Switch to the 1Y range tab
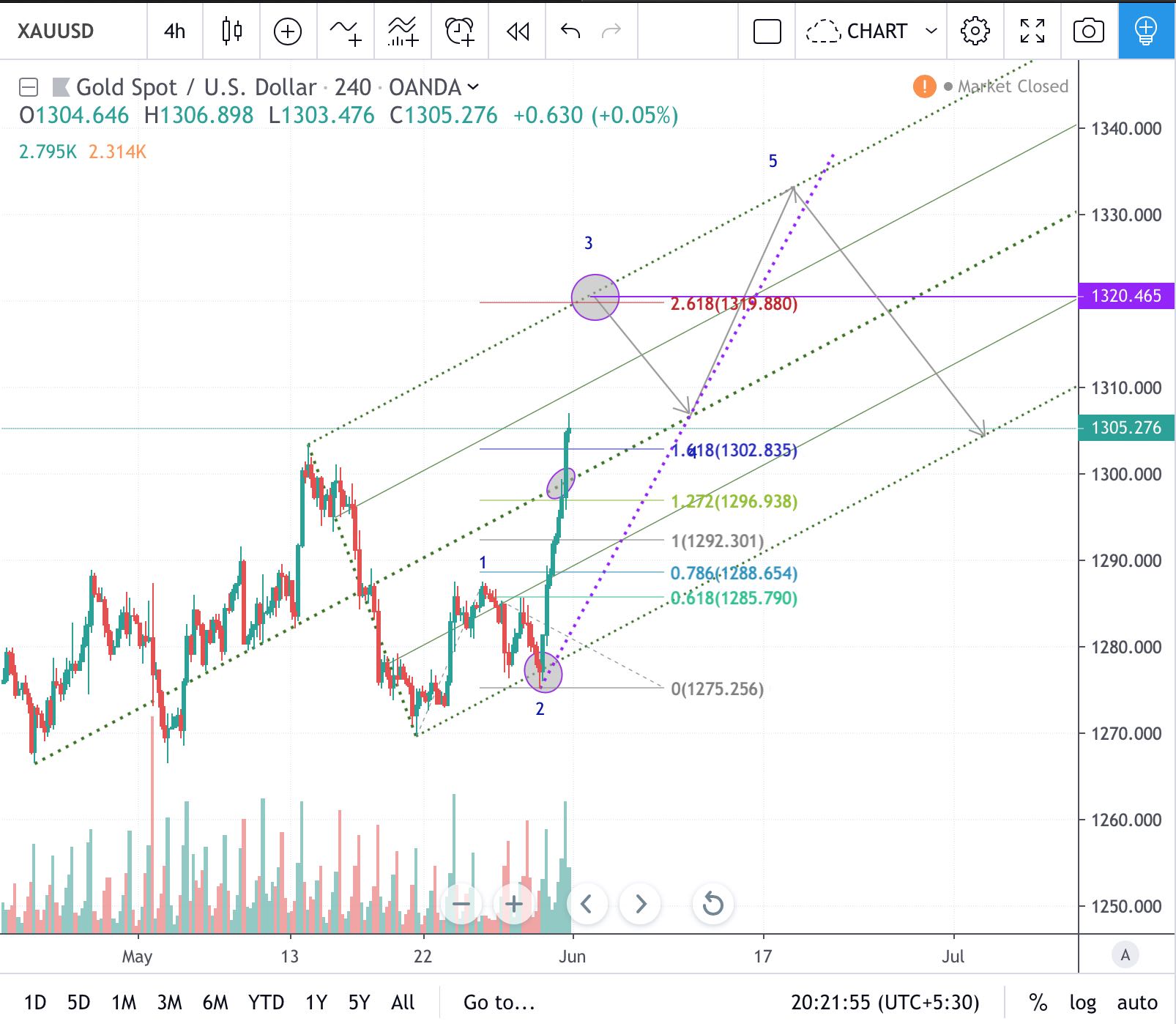Viewport: 1176px width, 1024px height. tap(318, 1002)
